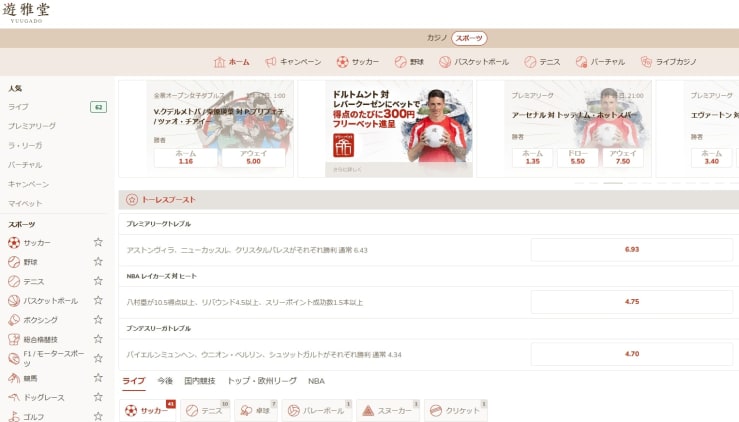This screenshot has height=422, width=739.
Task: Click the Yuugado logo
Action: [x=26, y=13]
